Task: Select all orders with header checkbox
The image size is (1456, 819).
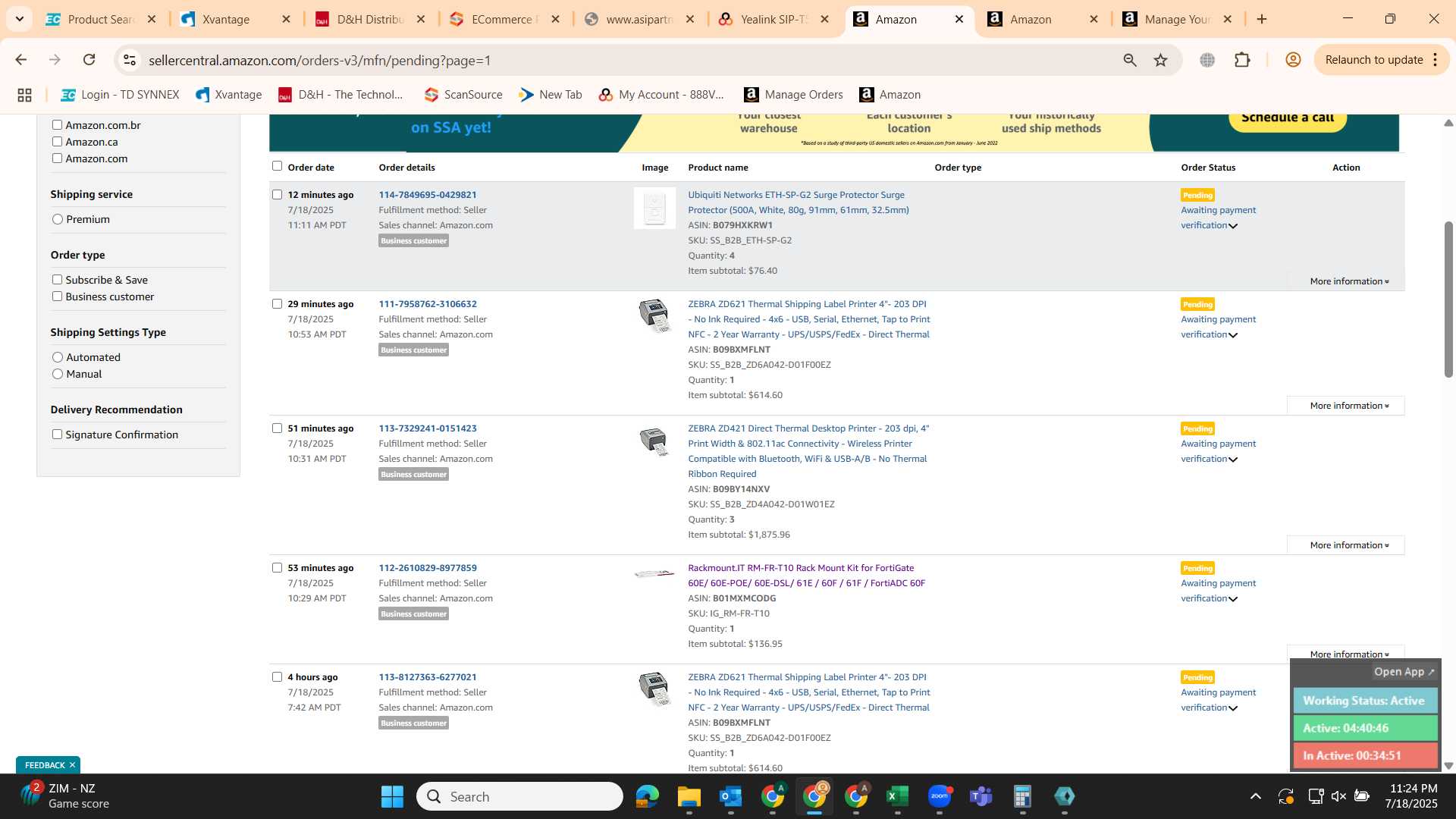Action: pos(277,166)
